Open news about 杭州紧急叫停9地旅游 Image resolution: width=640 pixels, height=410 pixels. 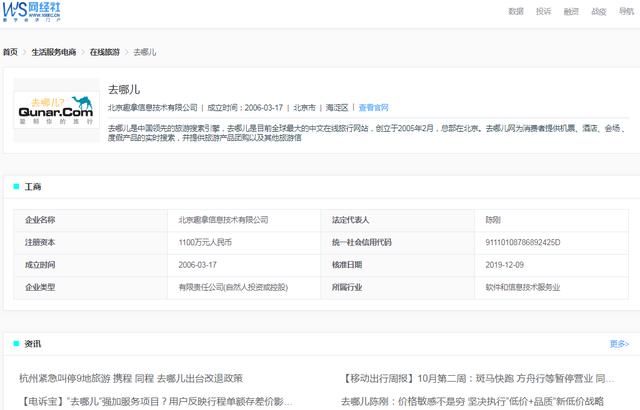(131, 379)
